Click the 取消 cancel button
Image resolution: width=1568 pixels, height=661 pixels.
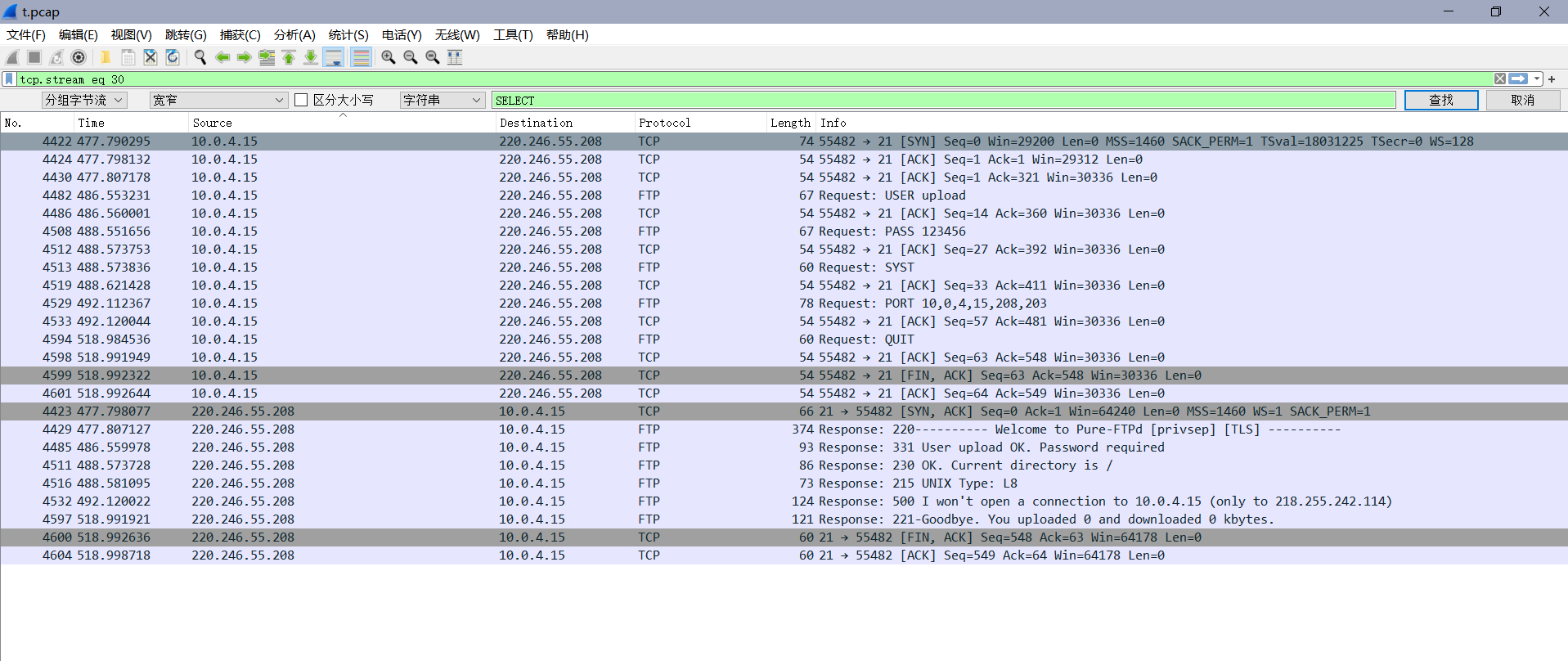coord(1523,100)
